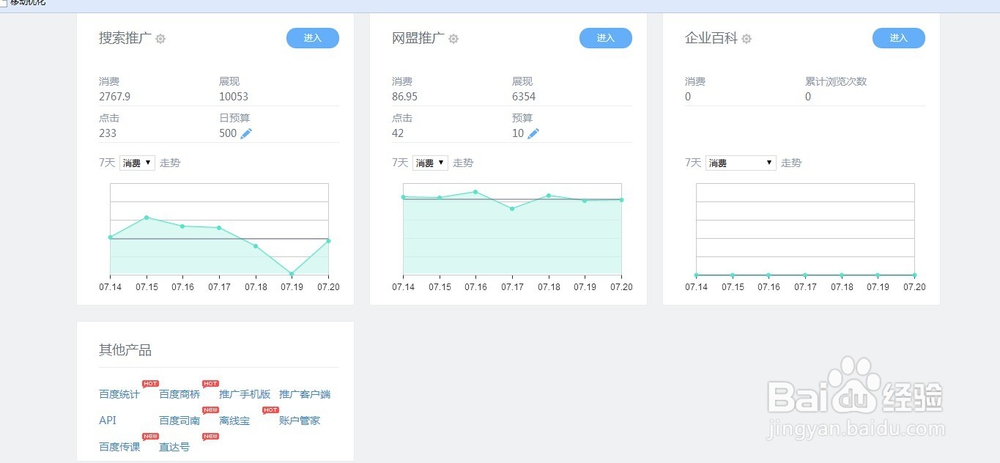Edit 日预算 500 with pencil icon

246,133
